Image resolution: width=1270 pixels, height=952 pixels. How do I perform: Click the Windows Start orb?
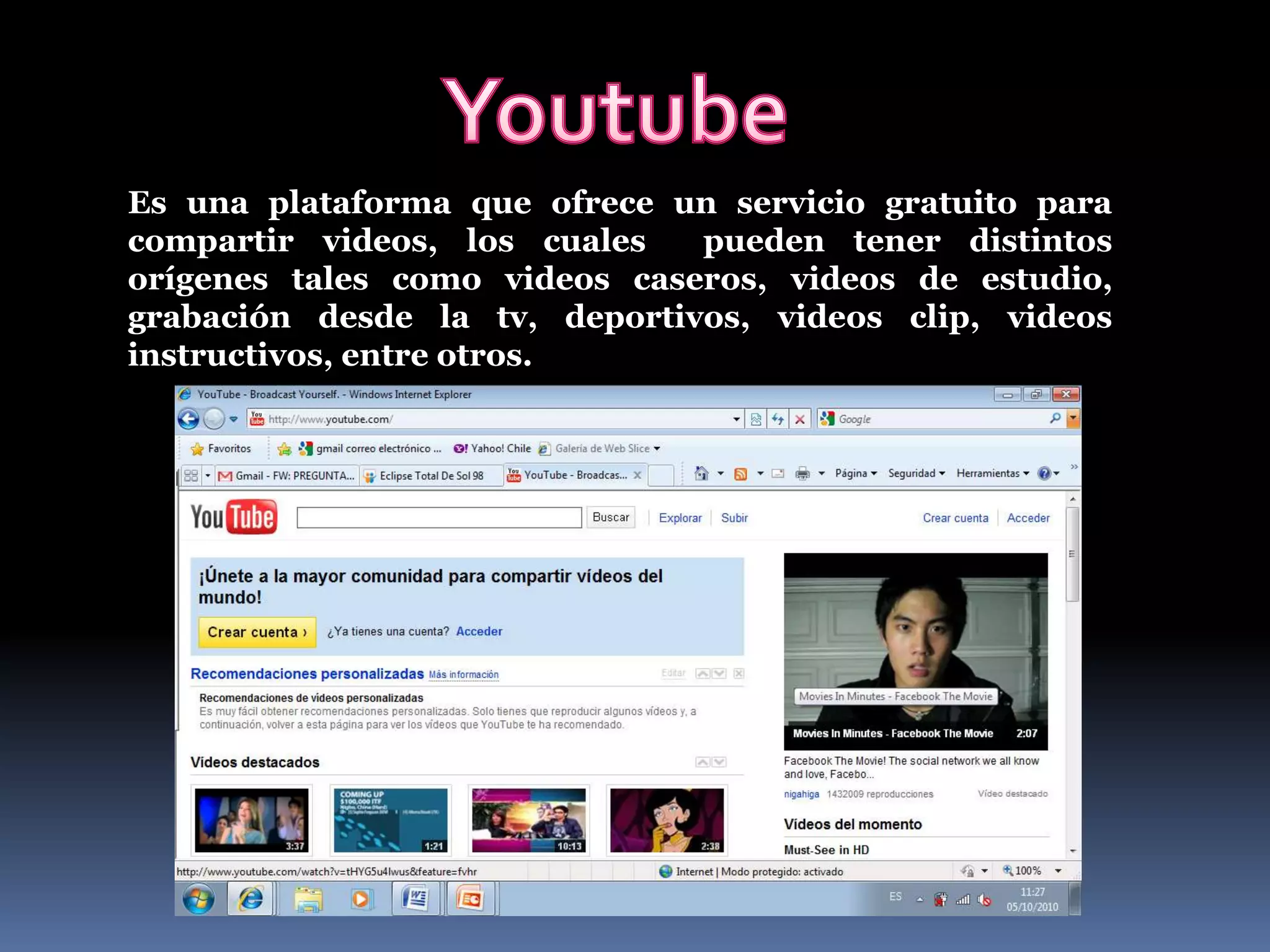pos(198,899)
